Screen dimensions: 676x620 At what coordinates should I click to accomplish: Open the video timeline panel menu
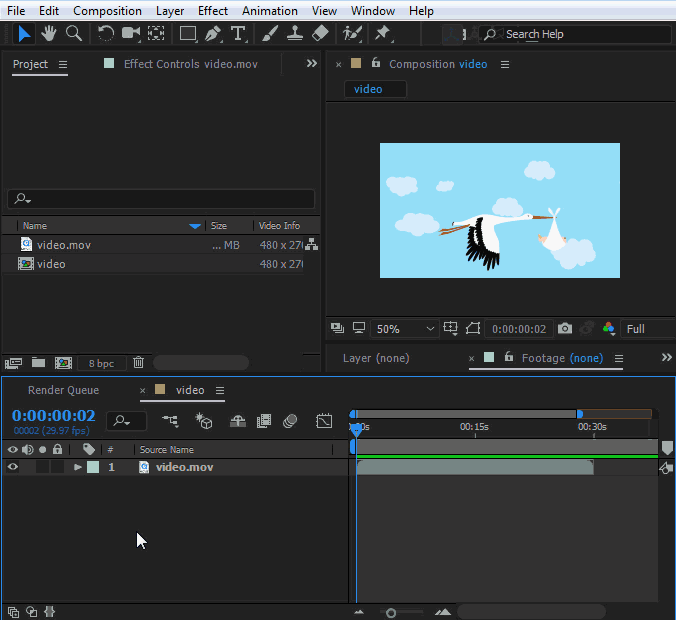coord(220,390)
